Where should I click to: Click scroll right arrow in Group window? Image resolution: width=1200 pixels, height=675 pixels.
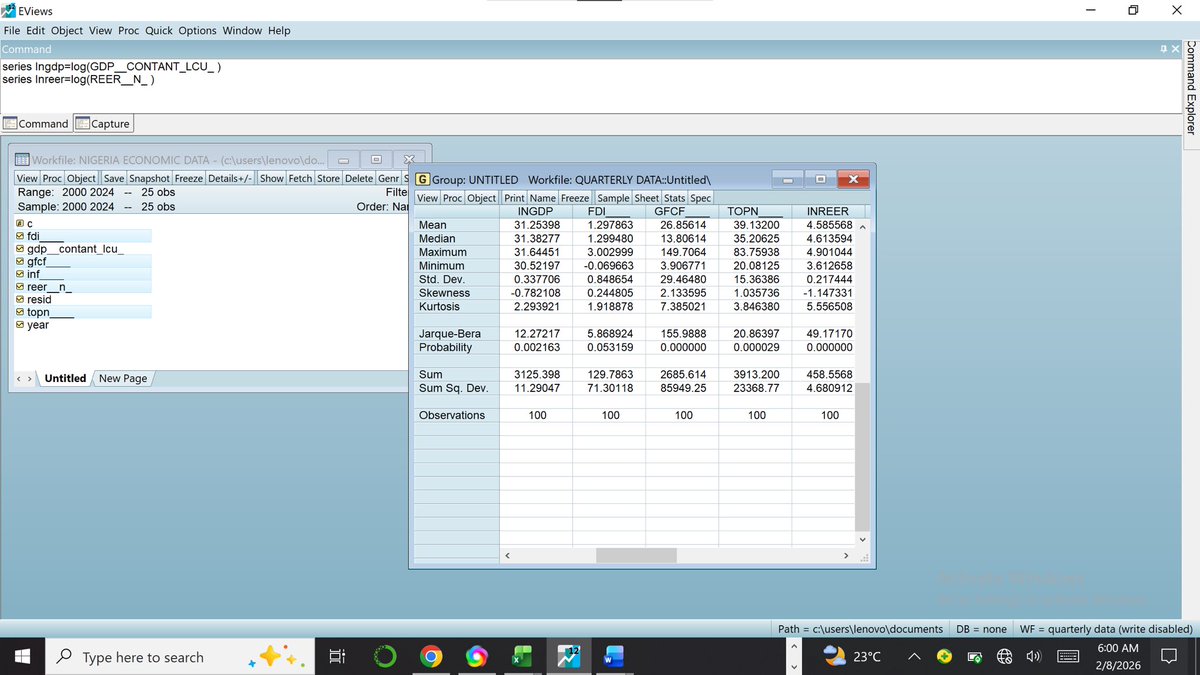(x=847, y=555)
